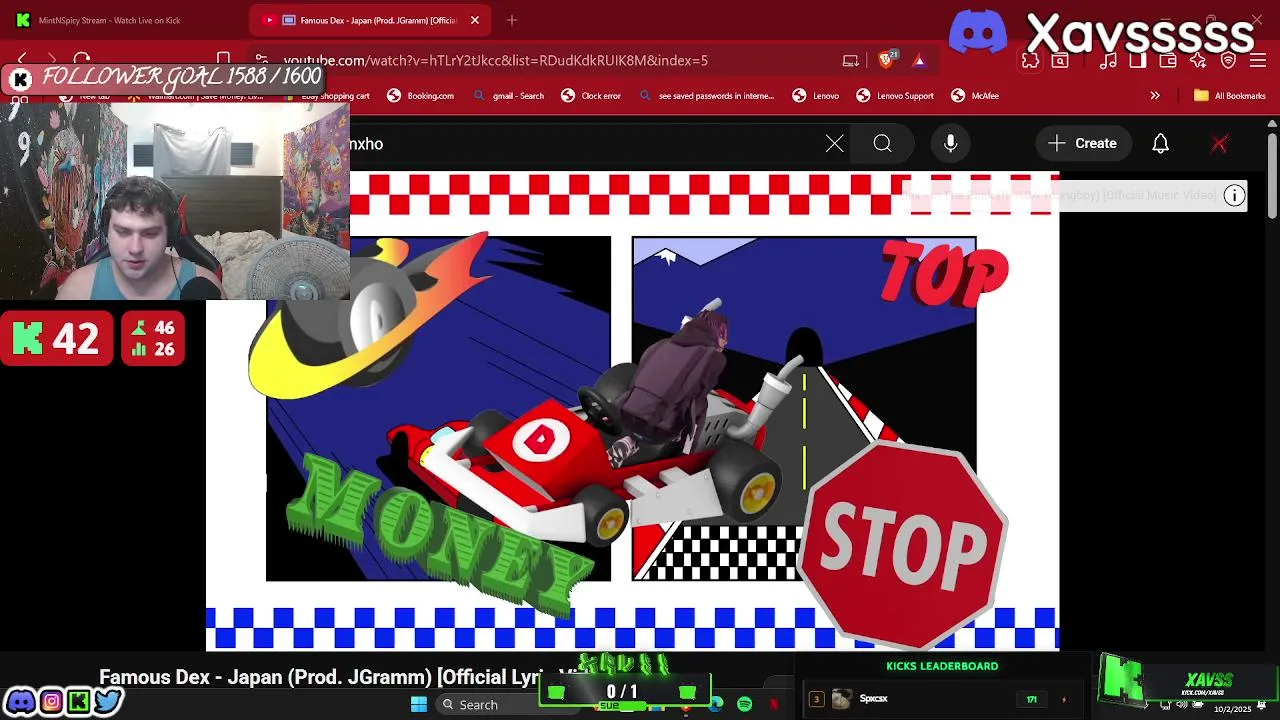
Task: Open the Clock error bookmark
Action: coord(591,96)
